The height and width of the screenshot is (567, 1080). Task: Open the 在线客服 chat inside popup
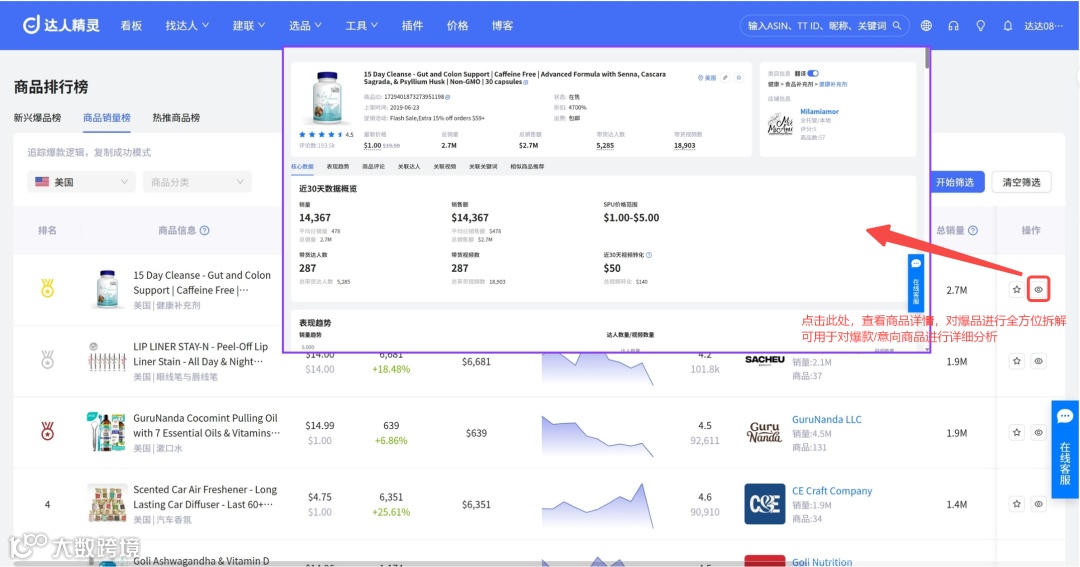915,282
